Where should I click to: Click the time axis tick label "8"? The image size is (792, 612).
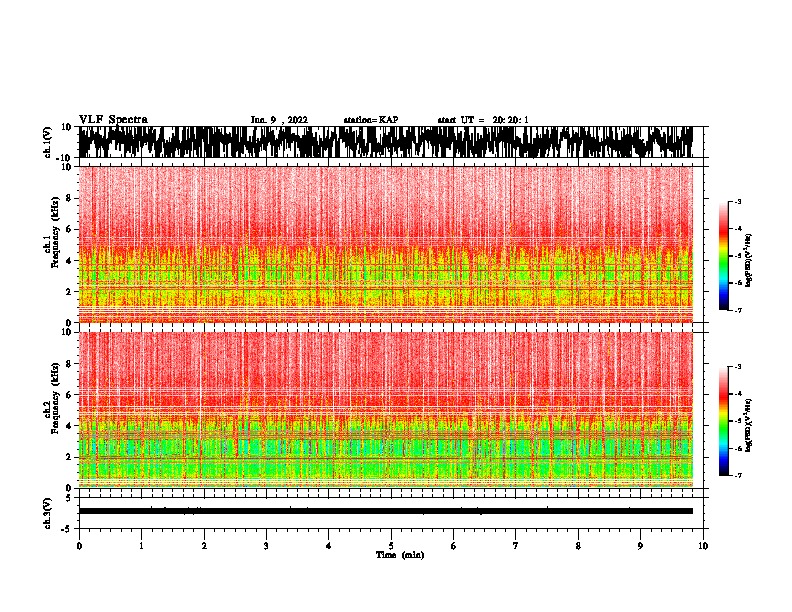click(x=578, y=546)
